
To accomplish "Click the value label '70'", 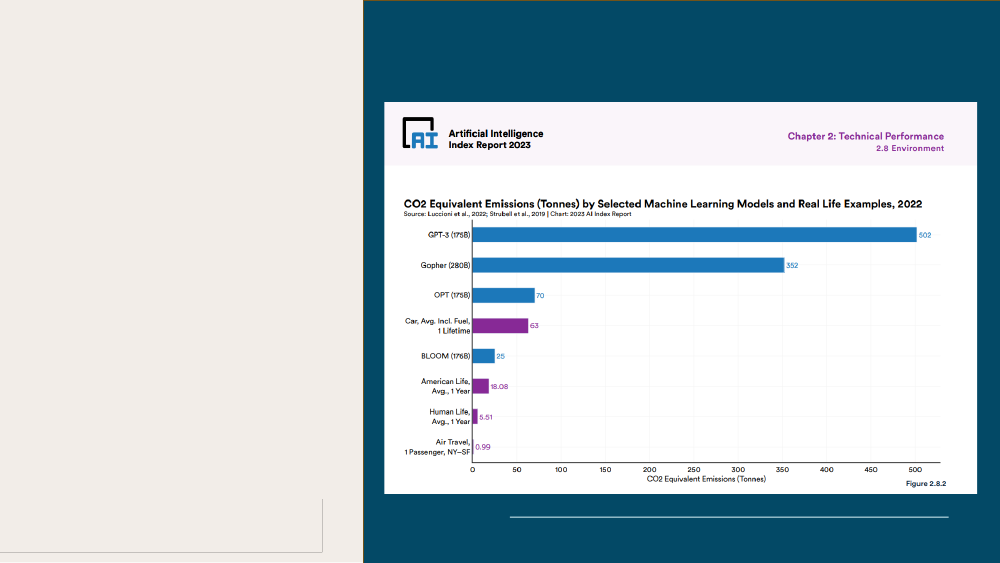I will [x=540, y=296].
